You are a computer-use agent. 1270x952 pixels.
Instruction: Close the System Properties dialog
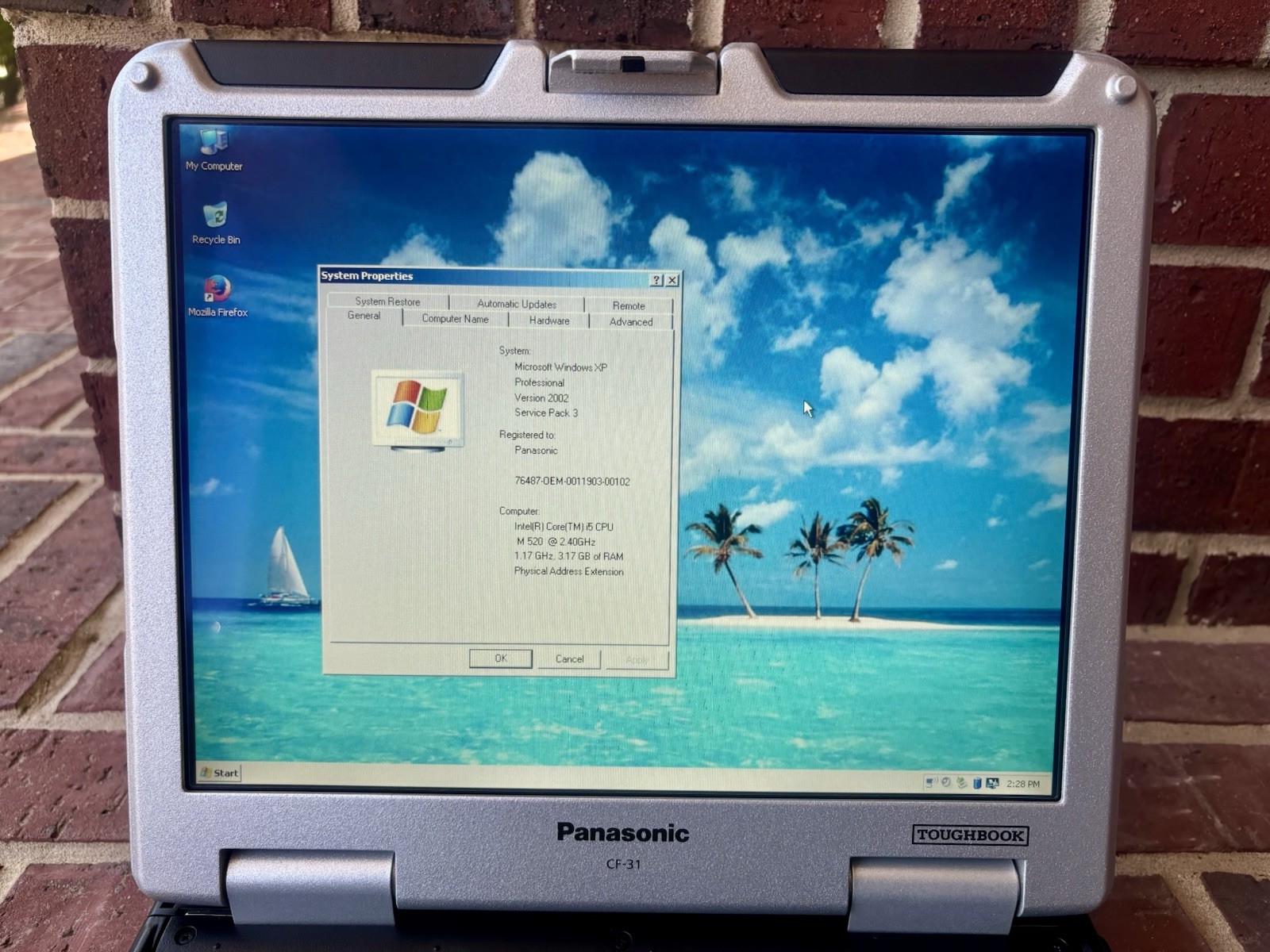pyautogui.click(x=672, y=279)
